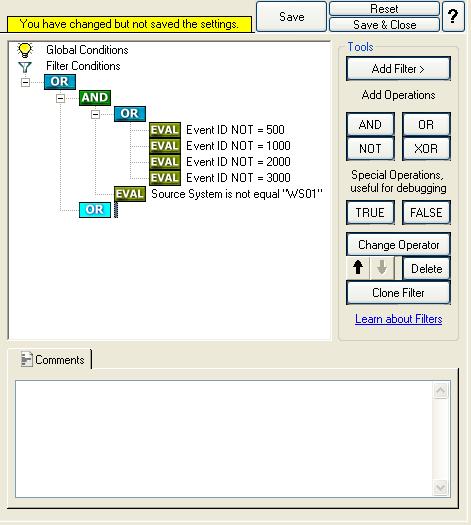Click inside the comments text area

pos(224,438)
